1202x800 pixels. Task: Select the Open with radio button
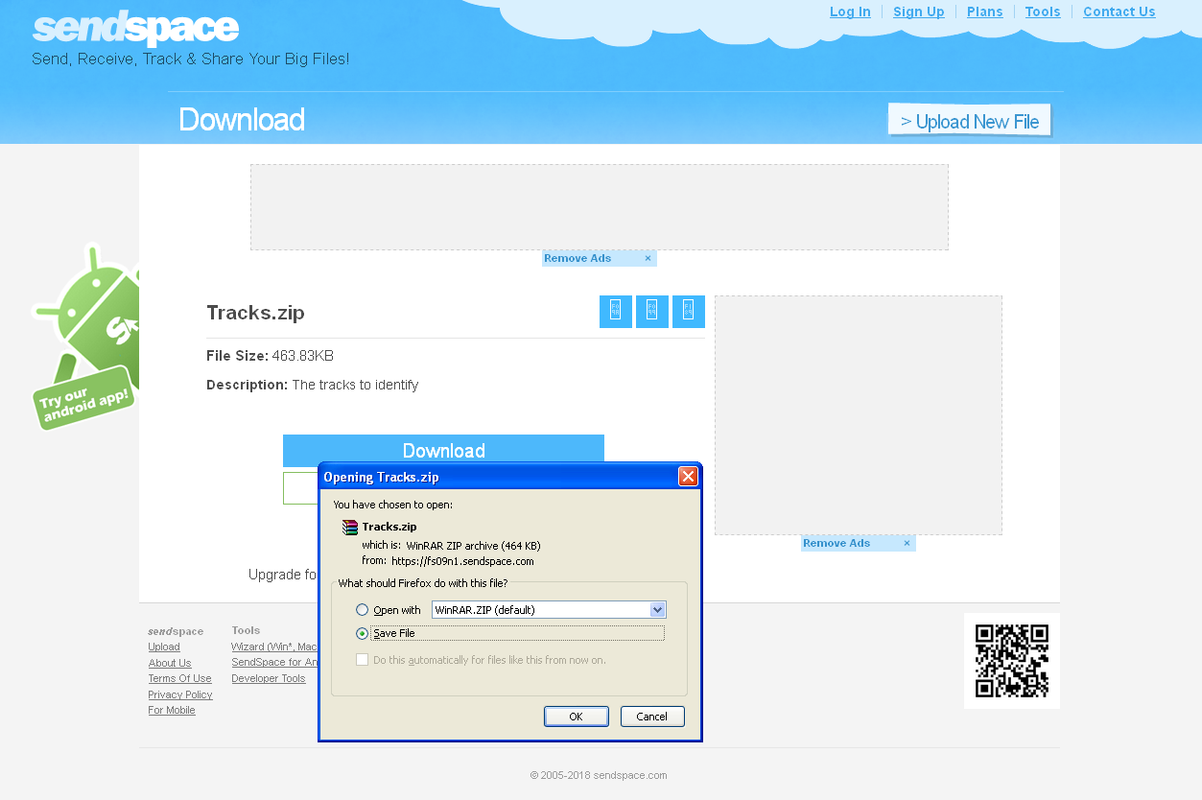pyautogui.click(x=362, y=610)
